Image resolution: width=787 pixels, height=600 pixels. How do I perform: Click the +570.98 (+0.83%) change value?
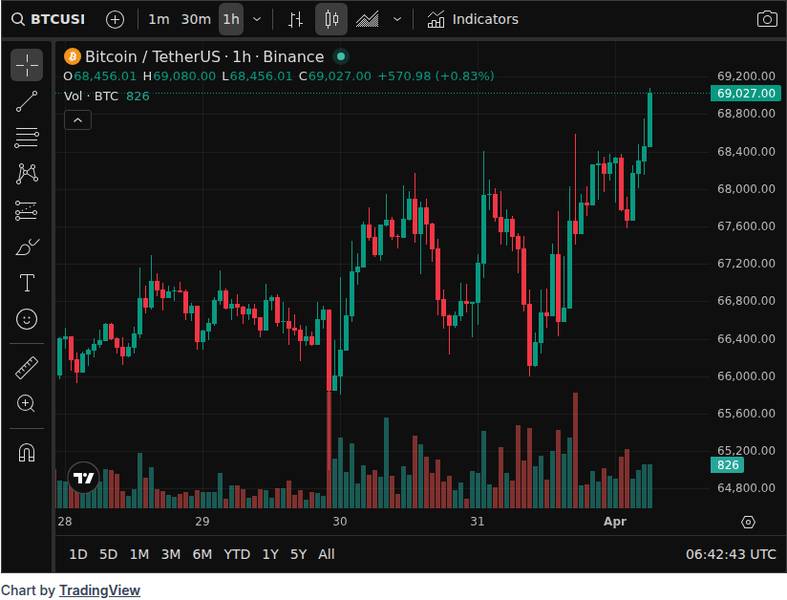pyautogui.click(x=436, y=76)
